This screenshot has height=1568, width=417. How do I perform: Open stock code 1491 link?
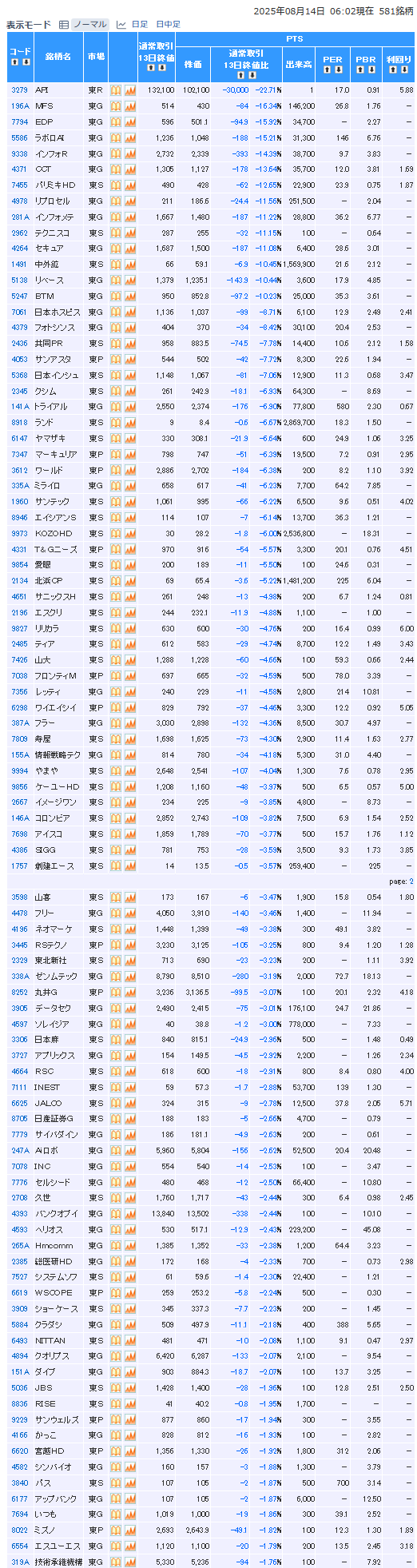click(x=20, y=264)
